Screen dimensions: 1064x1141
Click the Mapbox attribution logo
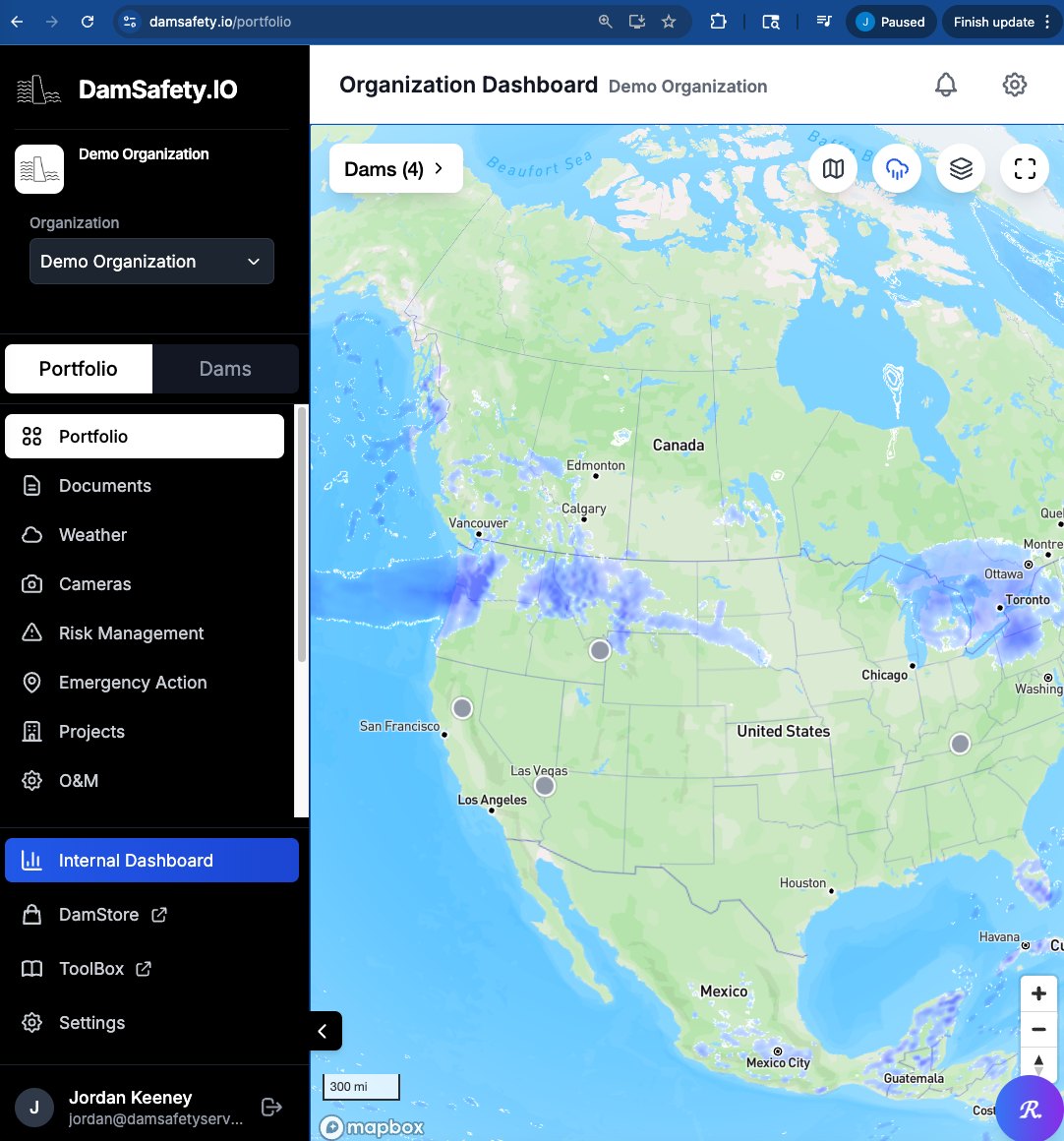pyautogui.click(x=372, y=1127)
